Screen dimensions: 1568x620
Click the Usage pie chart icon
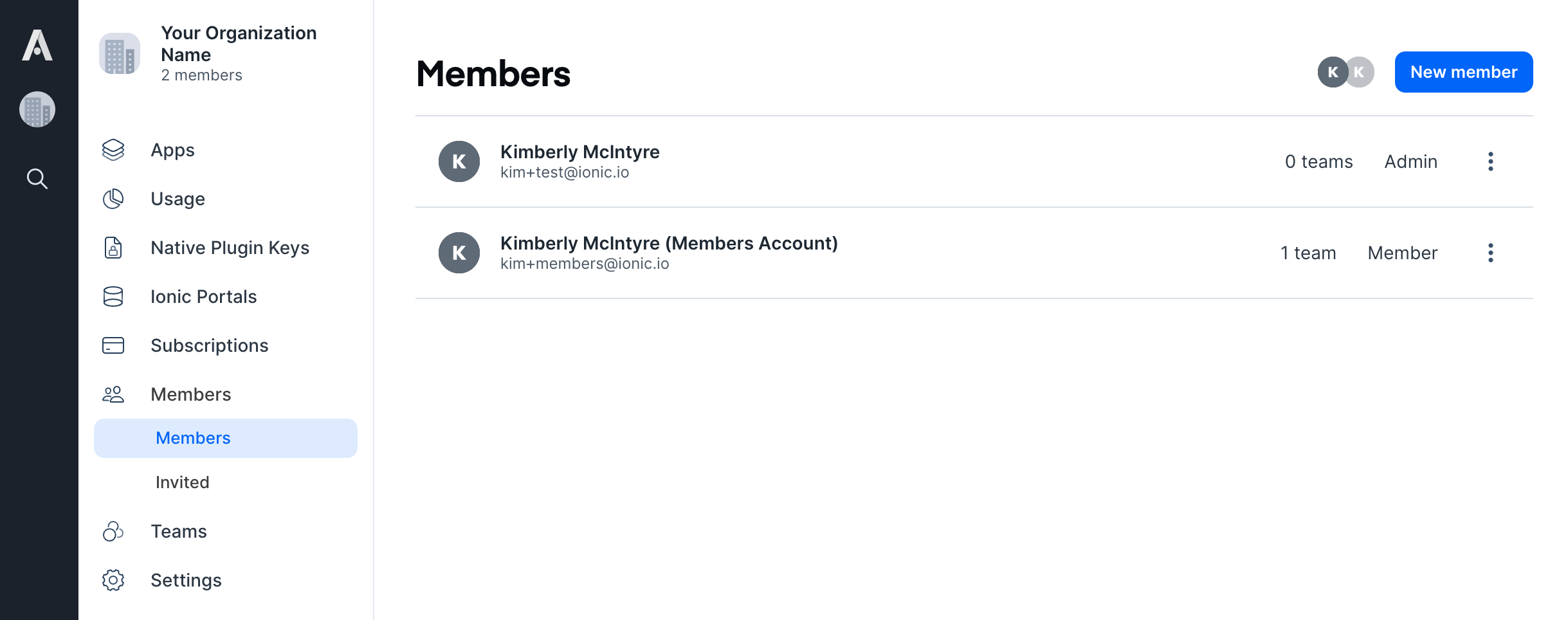pos(113,199)
